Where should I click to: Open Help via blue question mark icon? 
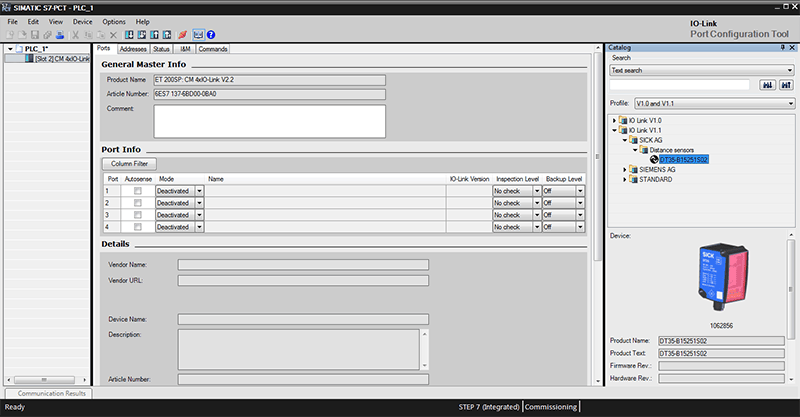211,35
